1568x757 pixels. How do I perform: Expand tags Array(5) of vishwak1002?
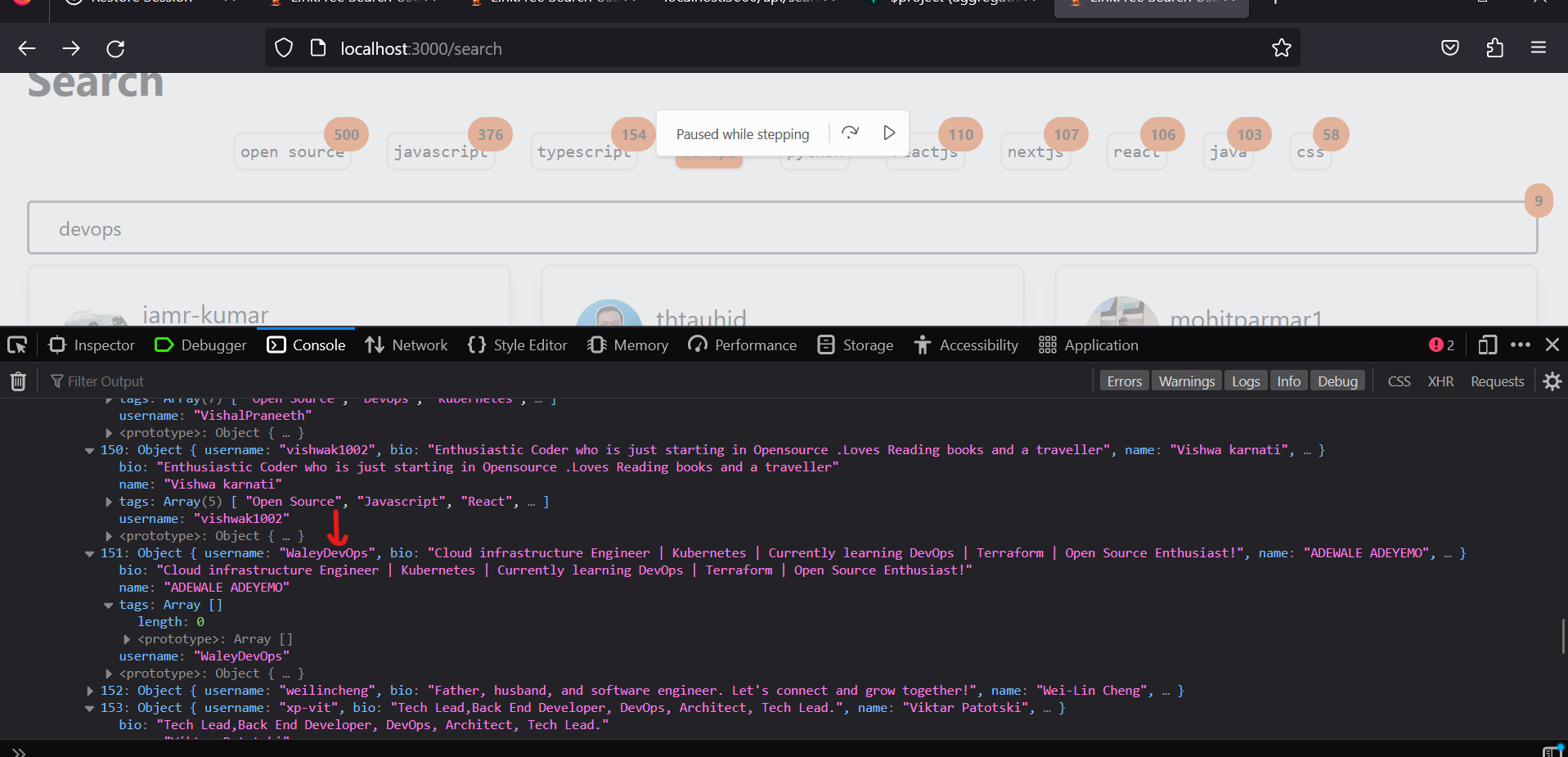pos(108,502)
